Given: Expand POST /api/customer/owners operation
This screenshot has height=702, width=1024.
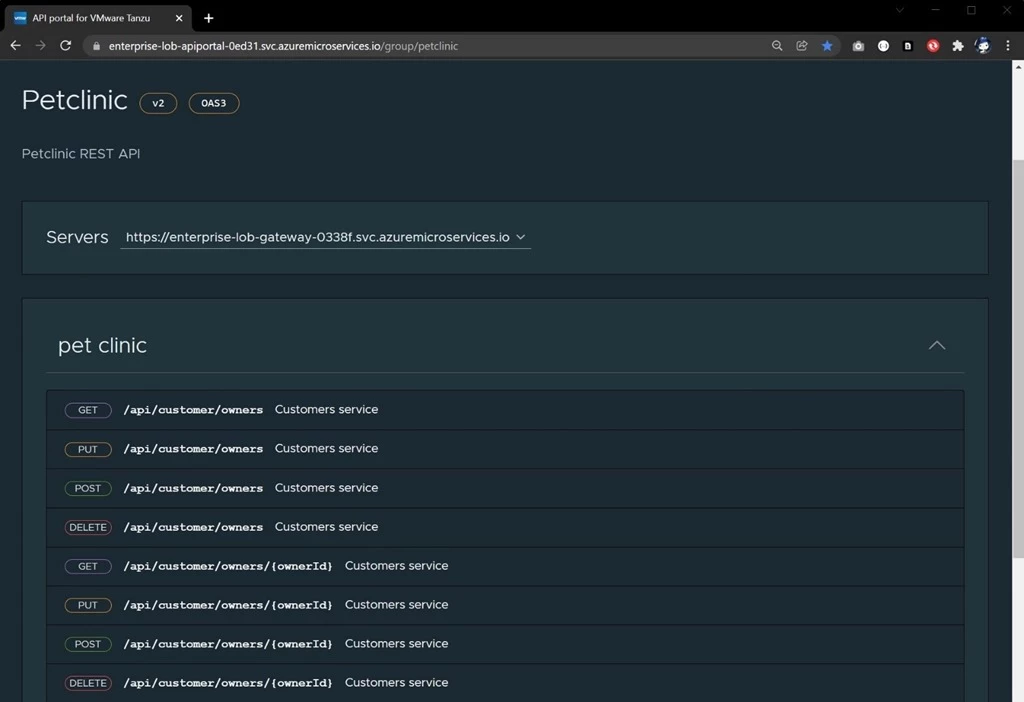Looking at the screenshot, I should (505, 488).
